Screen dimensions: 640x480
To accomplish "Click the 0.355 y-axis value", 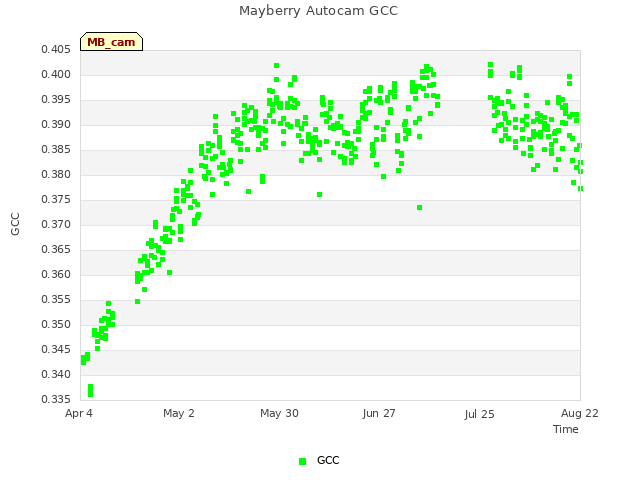I will tap(56, 299).
